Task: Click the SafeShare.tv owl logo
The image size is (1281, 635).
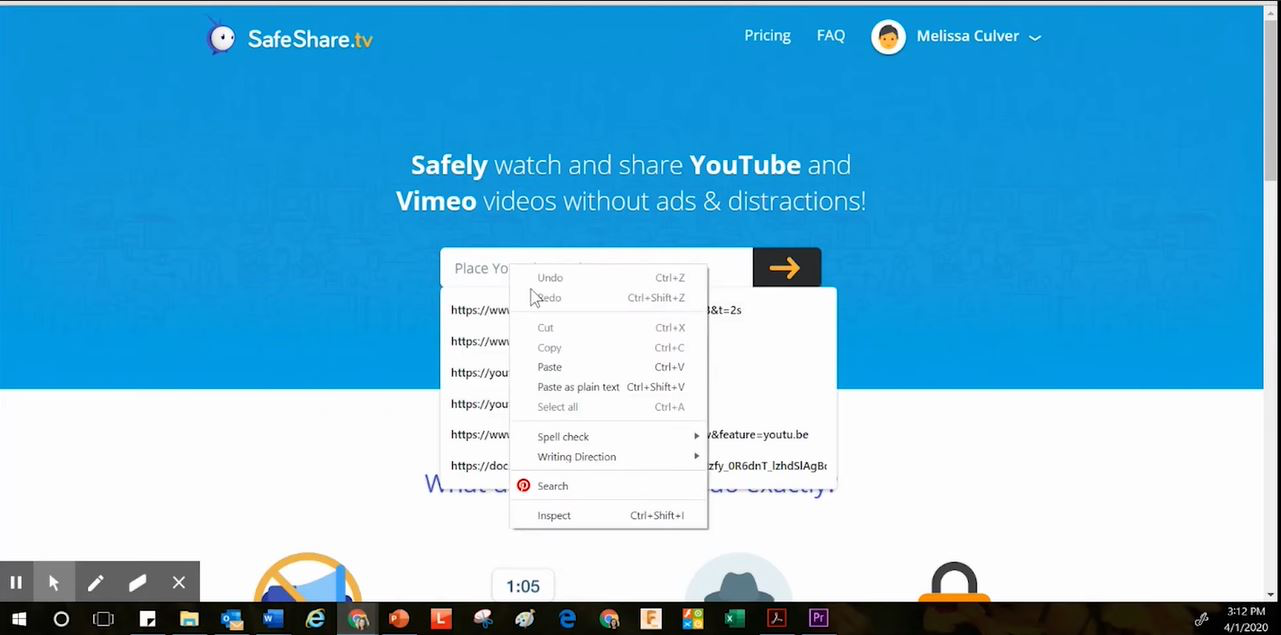Action: (x=223, y=37)
